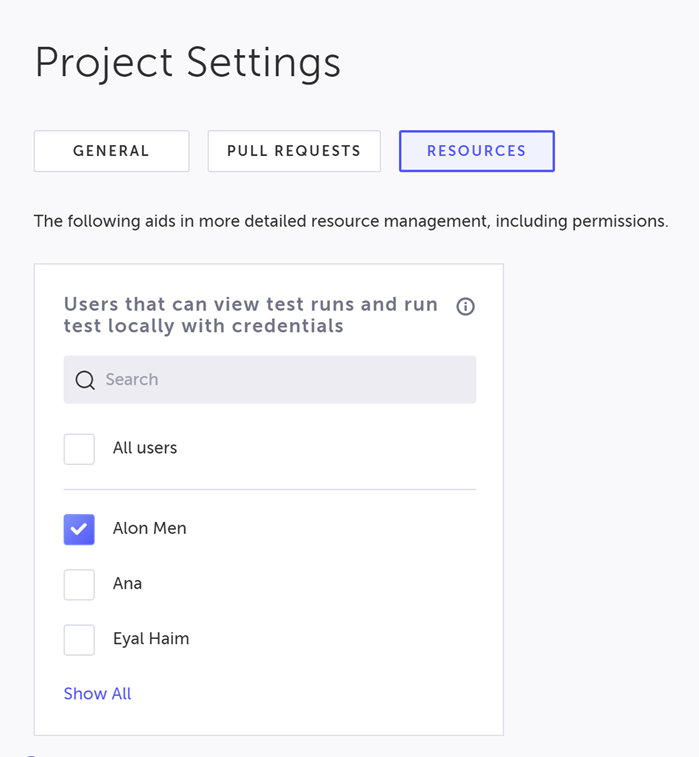Screen dimensions: 699x757
Task: Click the All users text label
Action: click(145, 448)
